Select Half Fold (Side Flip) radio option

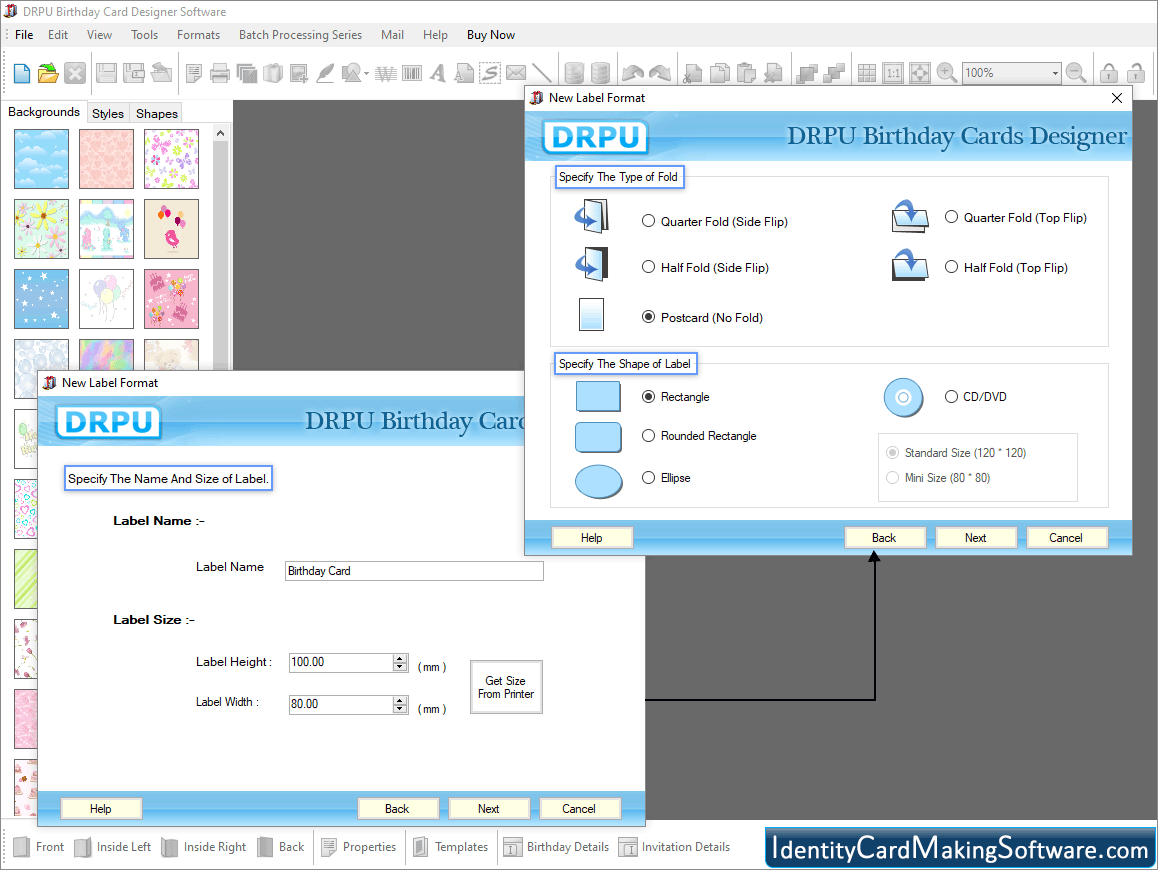click(x=648, y=267)
